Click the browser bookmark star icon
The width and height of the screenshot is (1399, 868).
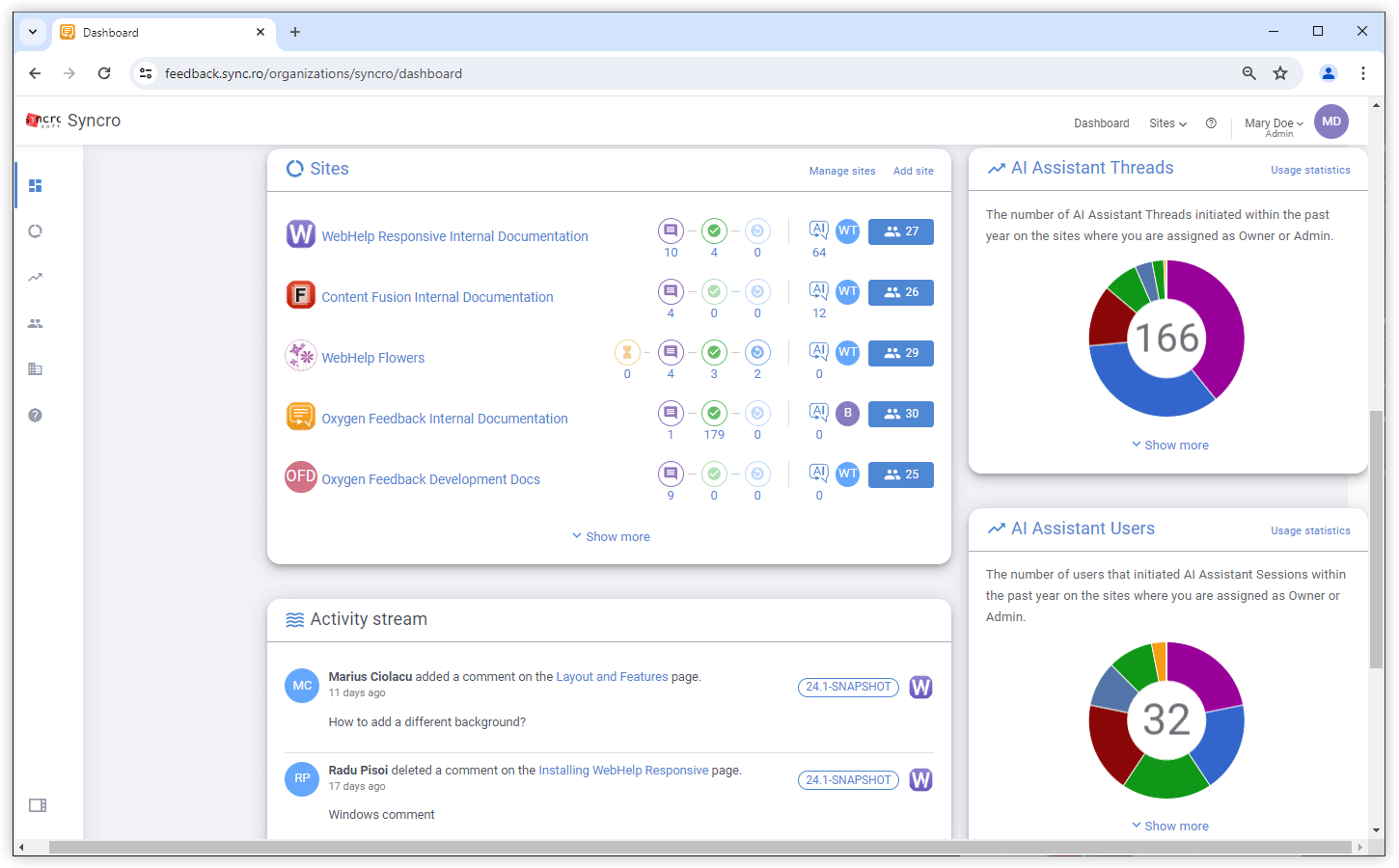(1280, 73)
